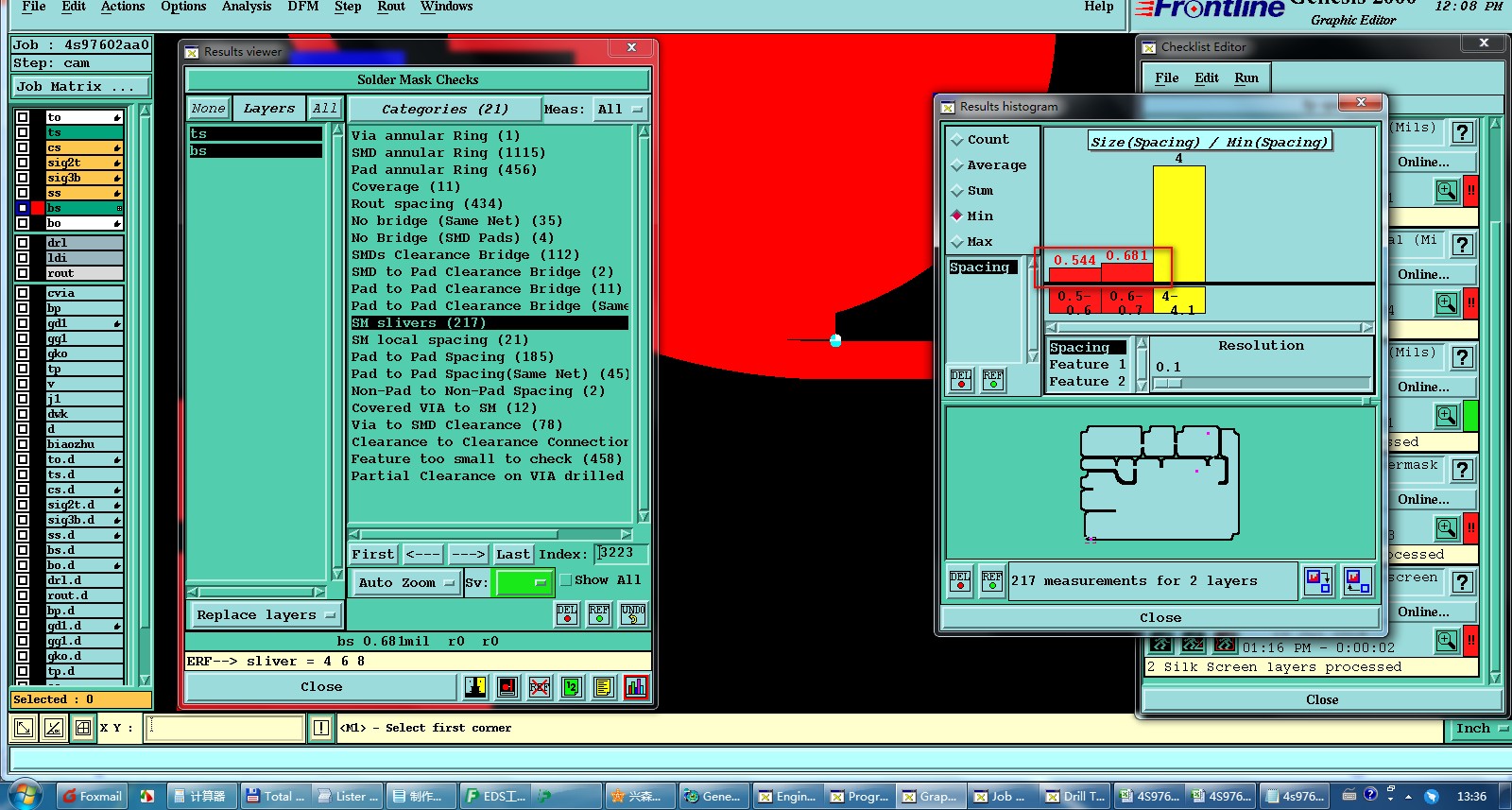Viewport: 1512px width, 810px height.
Task: Click help question mark beside 'screen' in Checklist
Action: click(1462, 582)
